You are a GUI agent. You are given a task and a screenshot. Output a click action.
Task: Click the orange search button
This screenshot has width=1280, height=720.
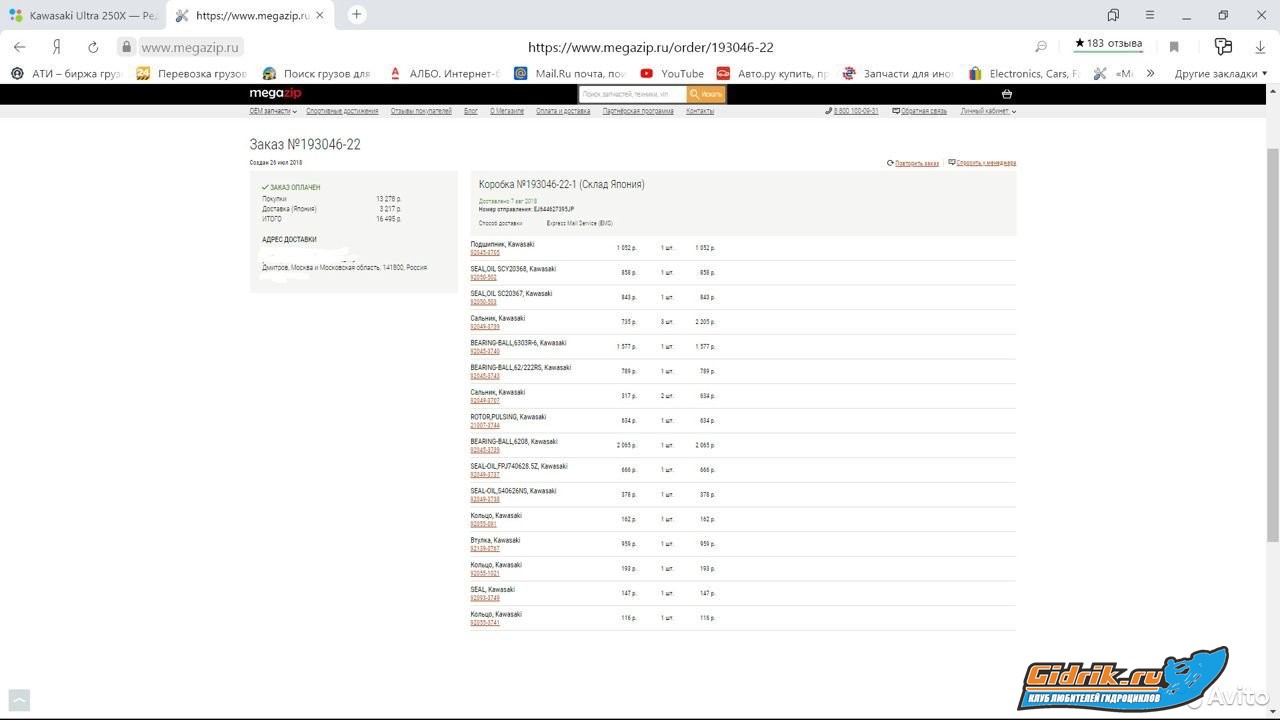point(707,94)
